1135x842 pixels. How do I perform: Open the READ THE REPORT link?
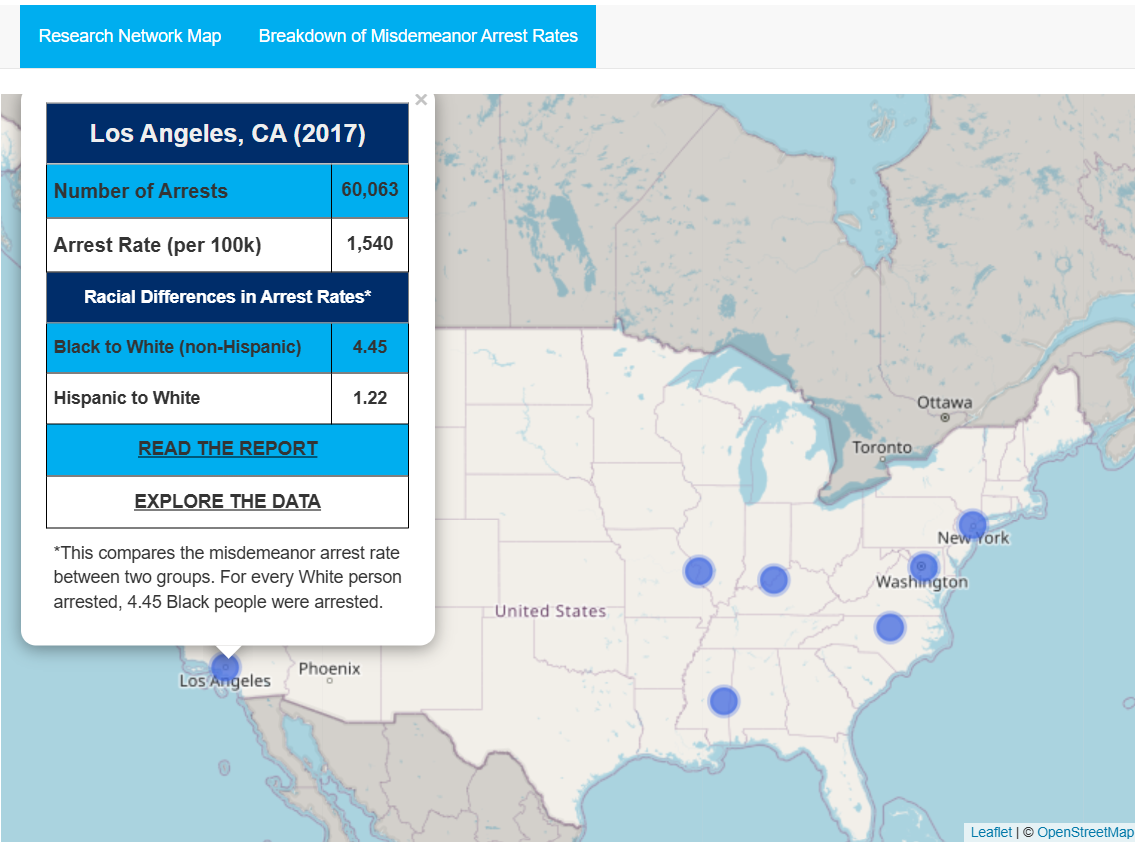(228, 449)
